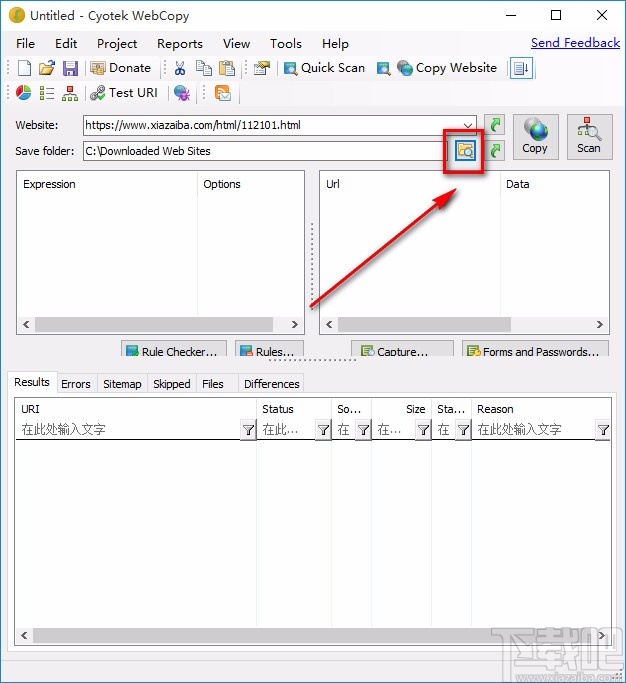Screen dimensions: 626x683
Task: Open Forms and Passwords dialog
Action: [x=535, y=349]
